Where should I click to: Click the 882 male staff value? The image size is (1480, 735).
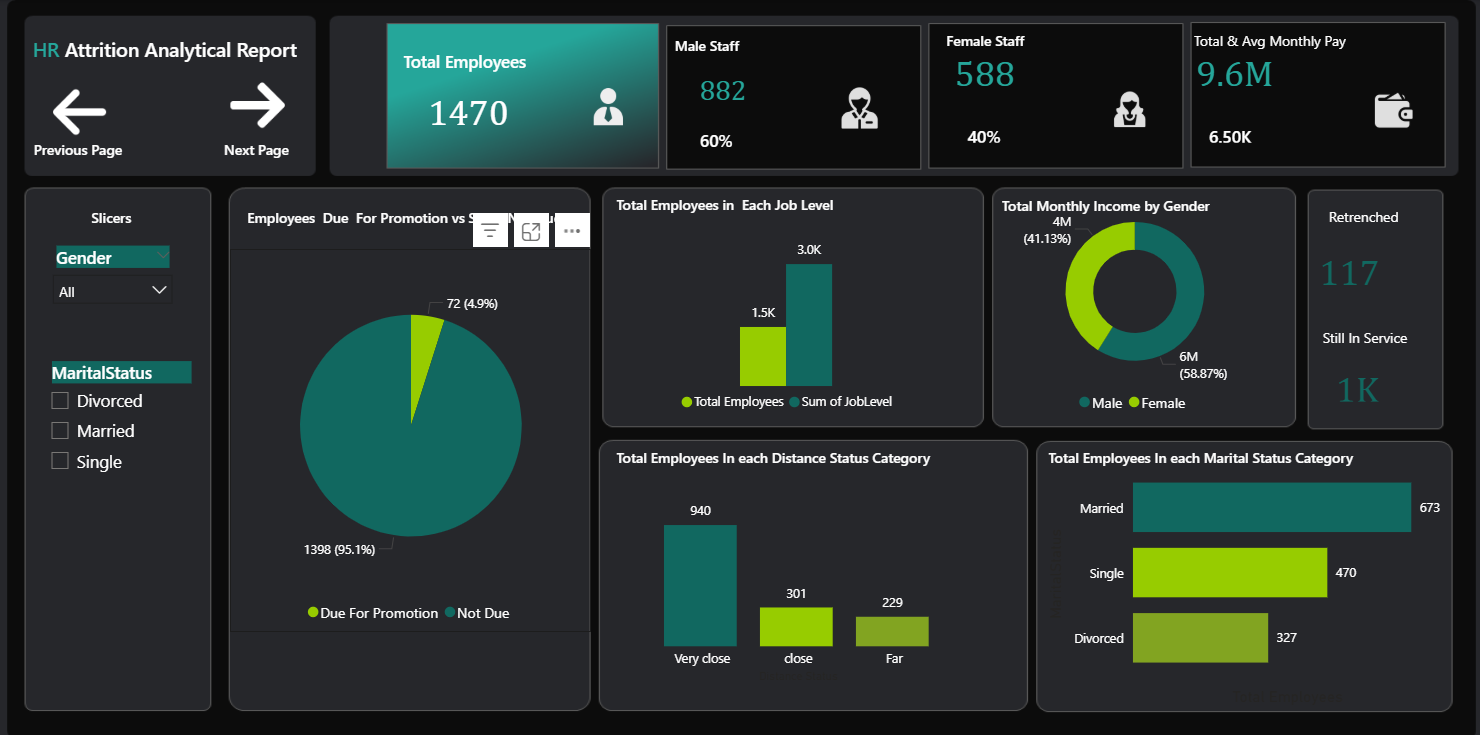pyautogui.click(x=723, y=91)
